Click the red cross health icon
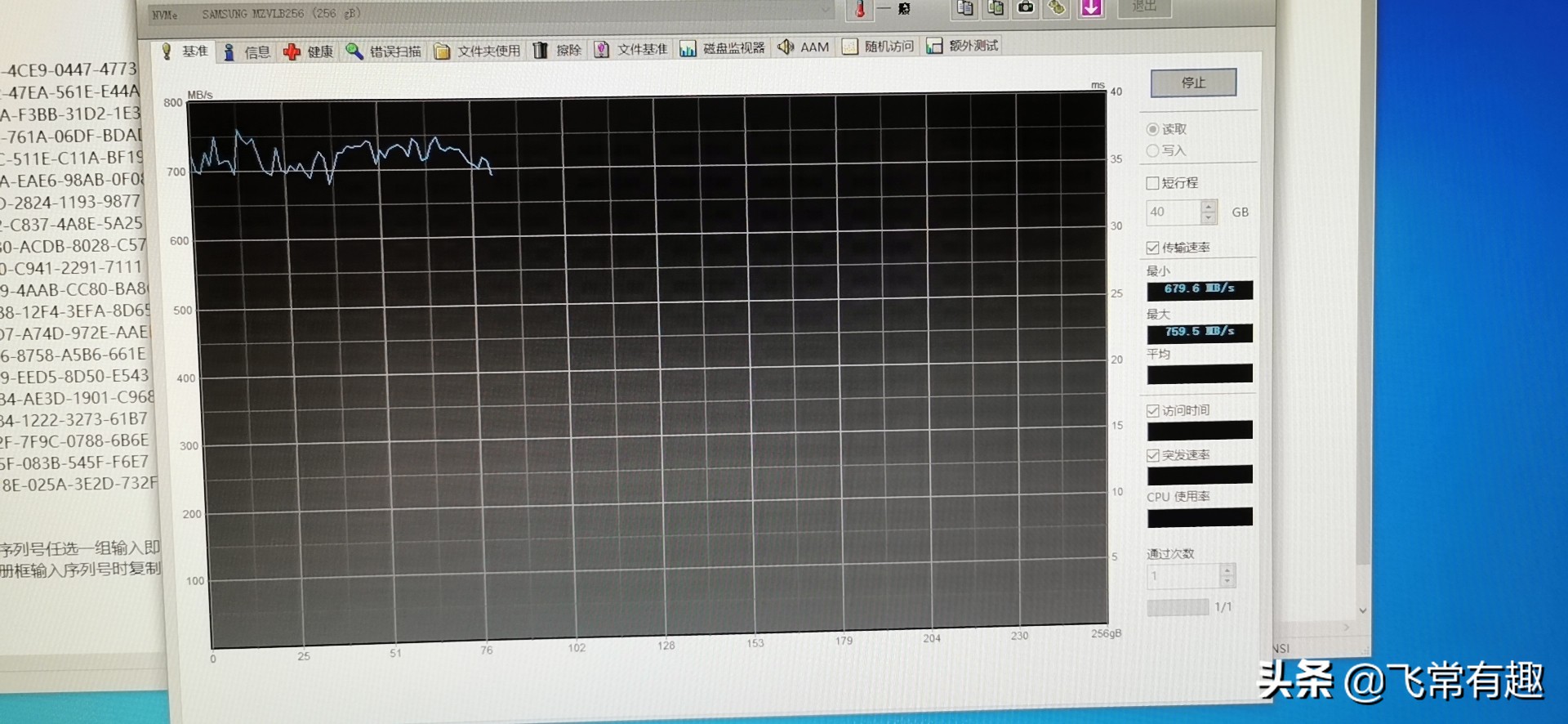 click(292, 52)
